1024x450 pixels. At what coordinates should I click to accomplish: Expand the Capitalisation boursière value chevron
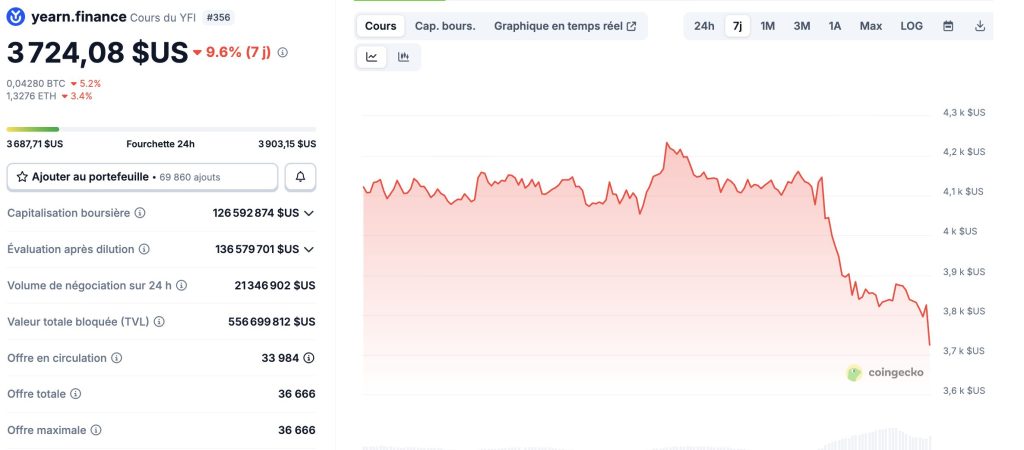pos(309,213)
